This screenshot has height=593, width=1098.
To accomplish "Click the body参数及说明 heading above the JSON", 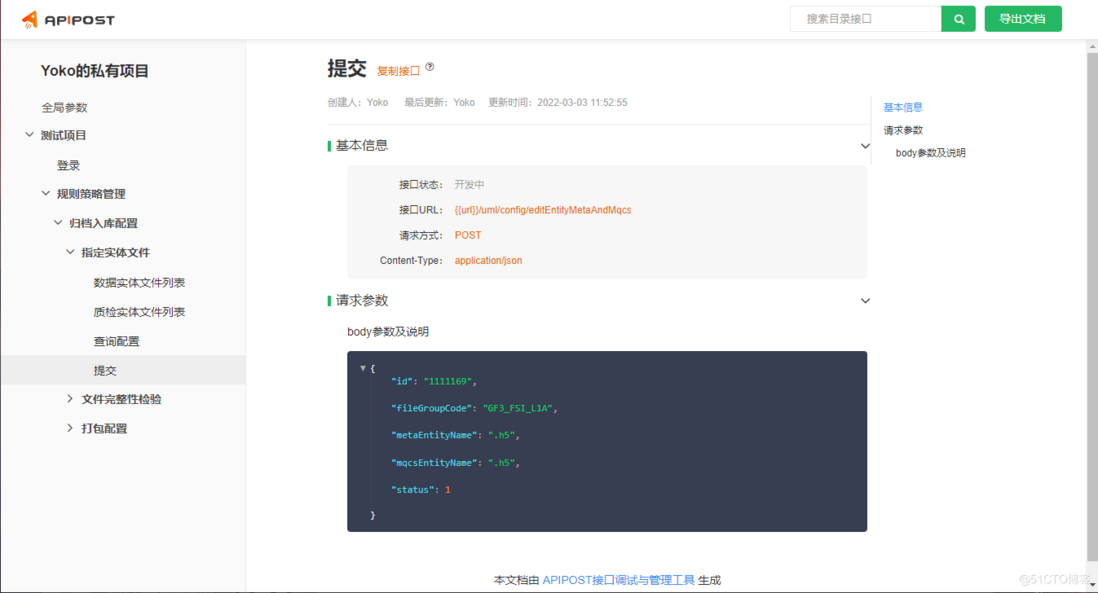I will pyautogui.click(x=388, y=331).
